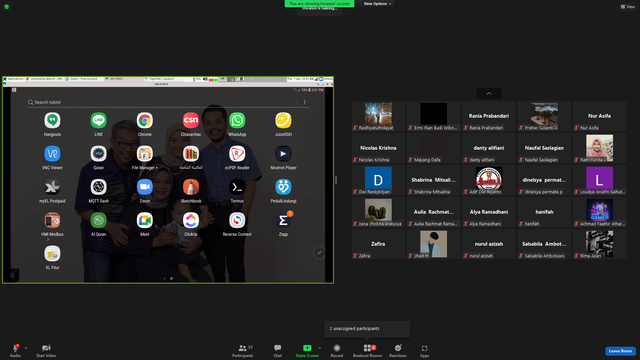Open the ClickUp app icon
This screenshot has width=640, height=360.
(191, 220)
